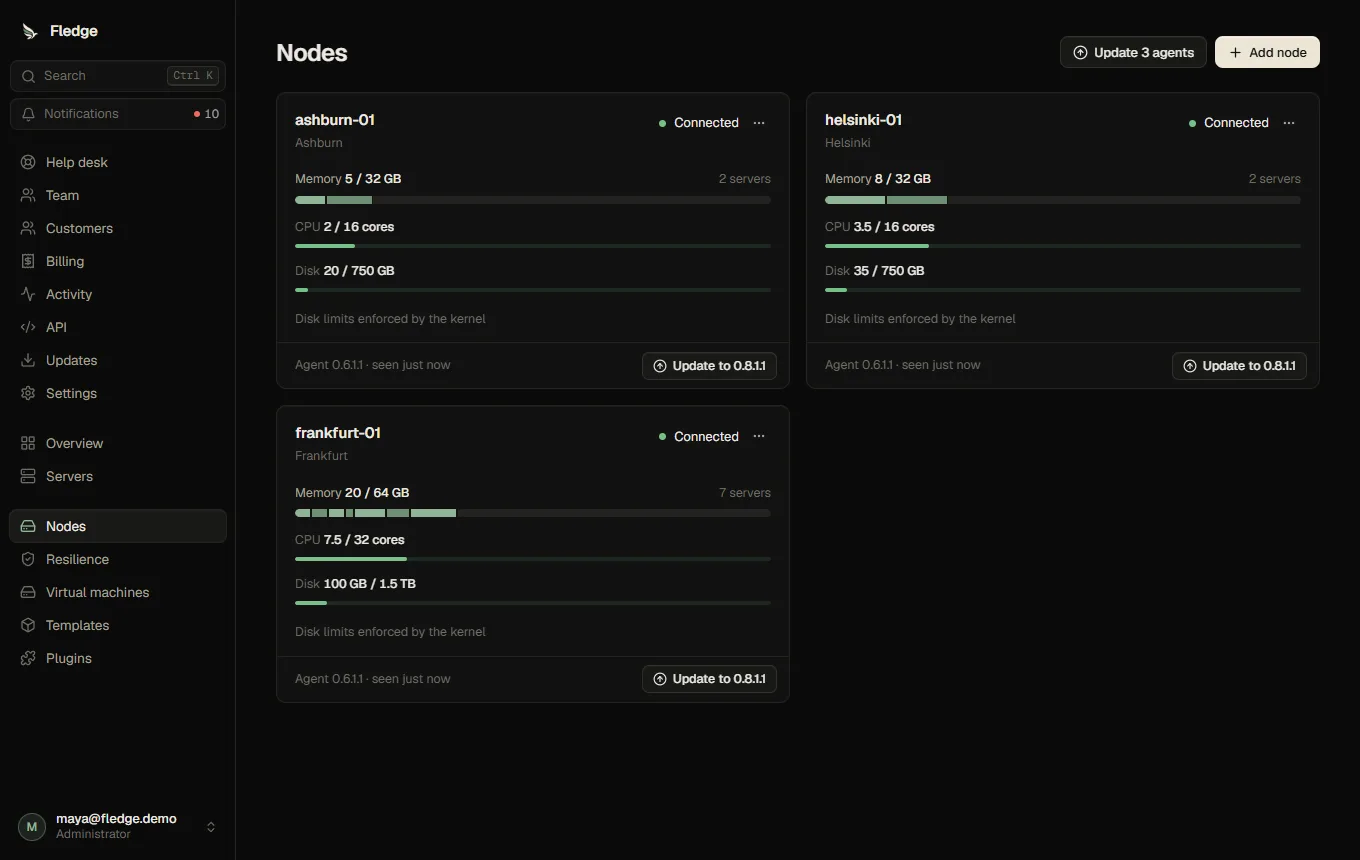Click the Servers stack icon

pyautogui.click(x=28, y=476)
